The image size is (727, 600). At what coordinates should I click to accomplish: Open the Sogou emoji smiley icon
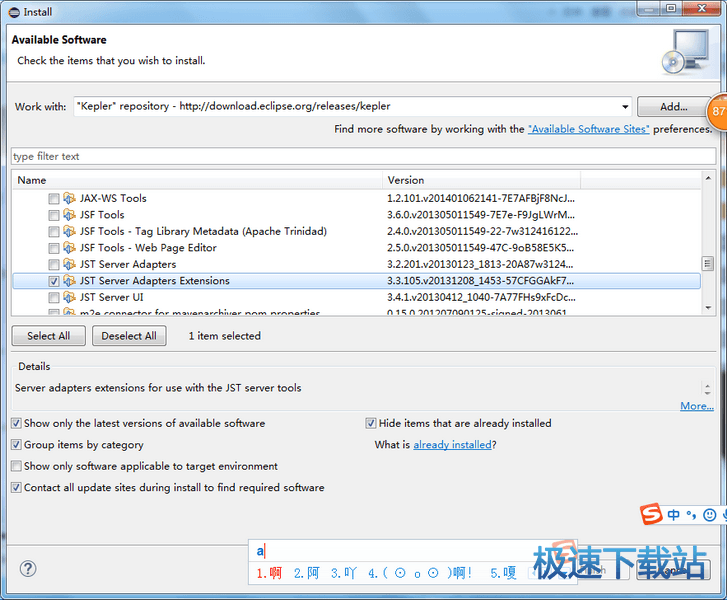(709, 515)
